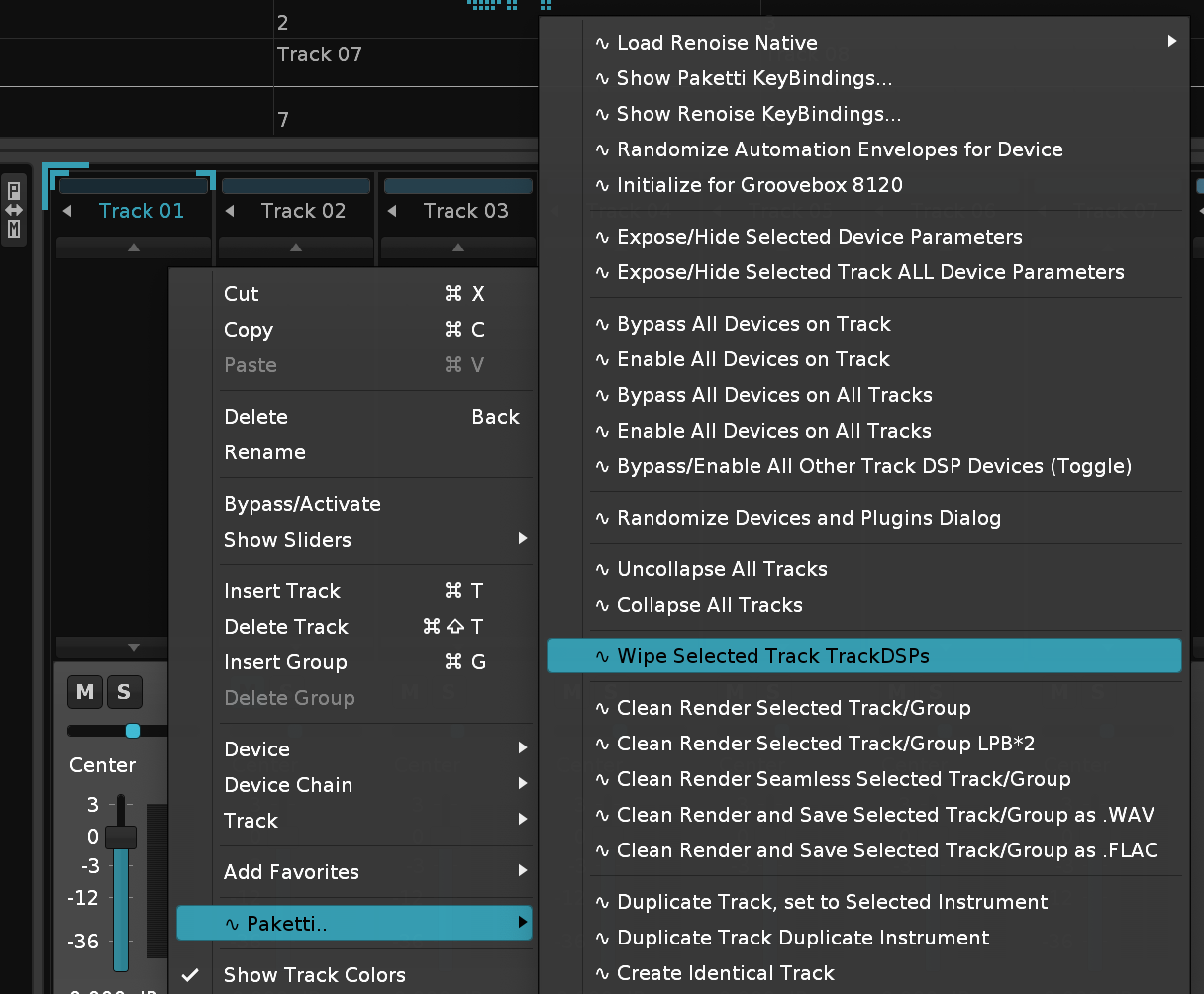
Task: Click the double-arrow icon in left strip
Action: 14,210
